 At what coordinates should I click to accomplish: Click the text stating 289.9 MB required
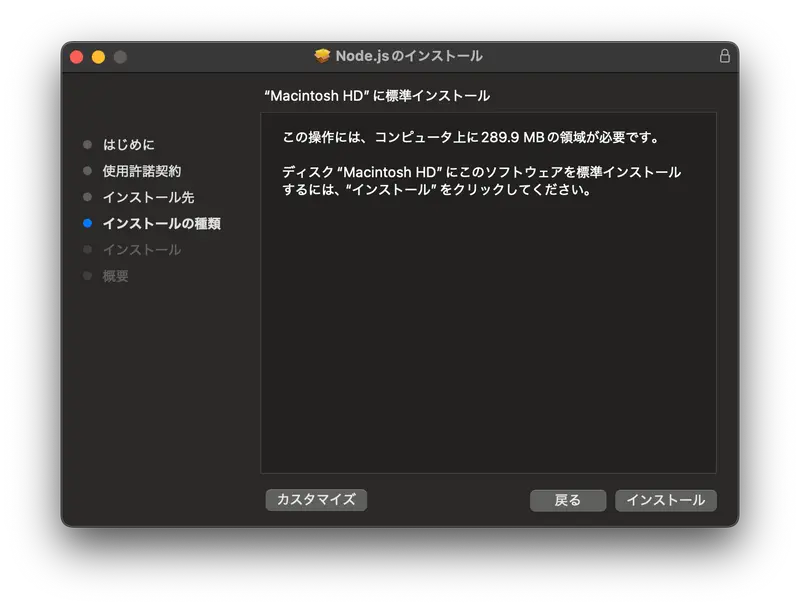click(x=470, y=137)
